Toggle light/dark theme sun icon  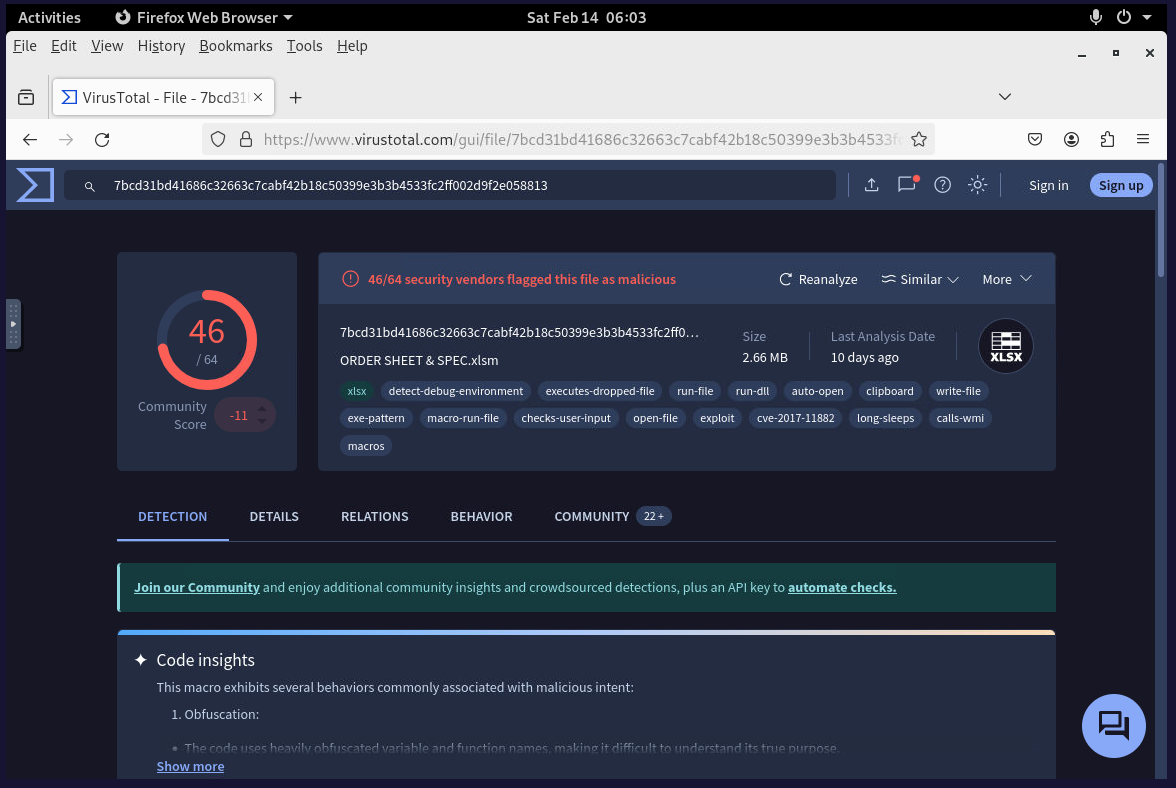coord(978,185)
